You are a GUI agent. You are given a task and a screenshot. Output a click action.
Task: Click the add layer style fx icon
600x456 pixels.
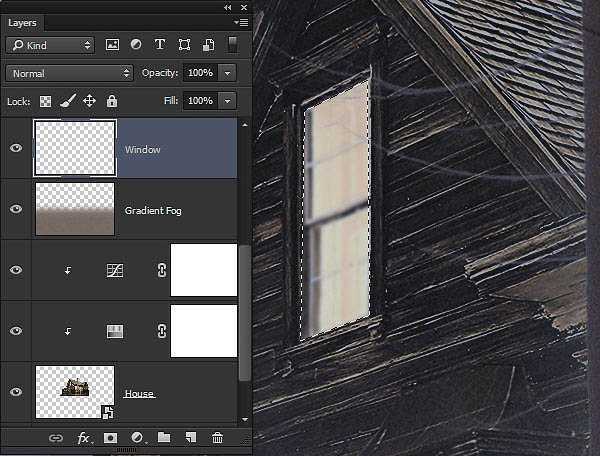tap(84, 437)
